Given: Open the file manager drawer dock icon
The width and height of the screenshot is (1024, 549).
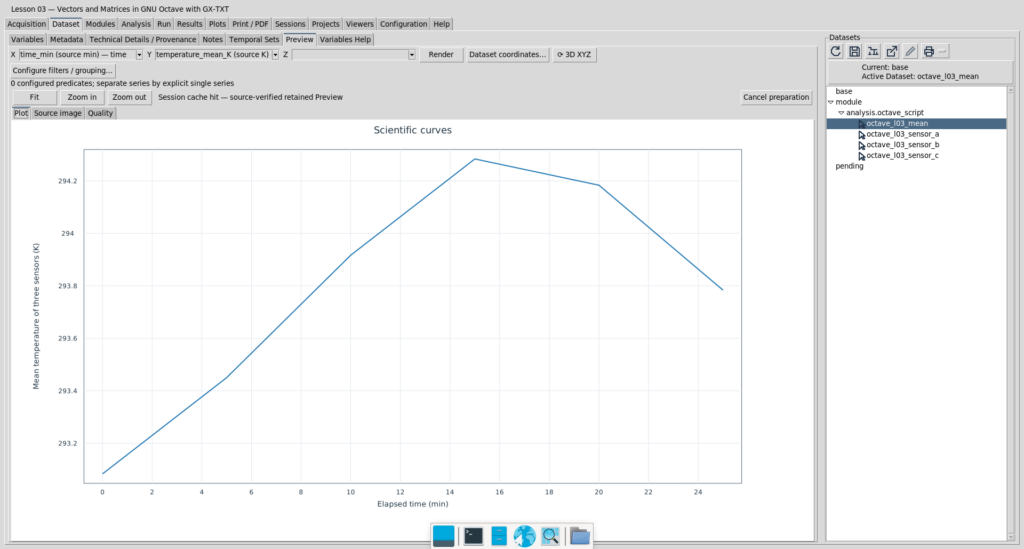Looking at the screenshot, I should 499,536.
